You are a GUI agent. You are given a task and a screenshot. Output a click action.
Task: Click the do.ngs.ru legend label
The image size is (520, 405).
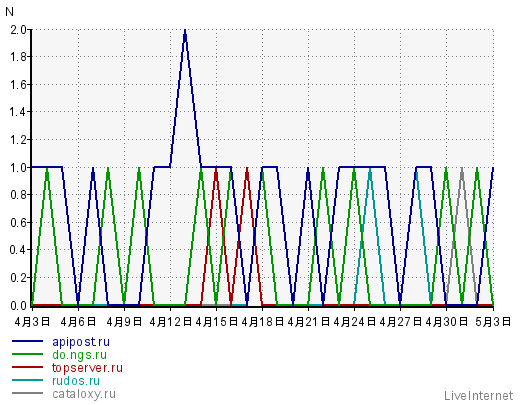(x=79, y=355)
